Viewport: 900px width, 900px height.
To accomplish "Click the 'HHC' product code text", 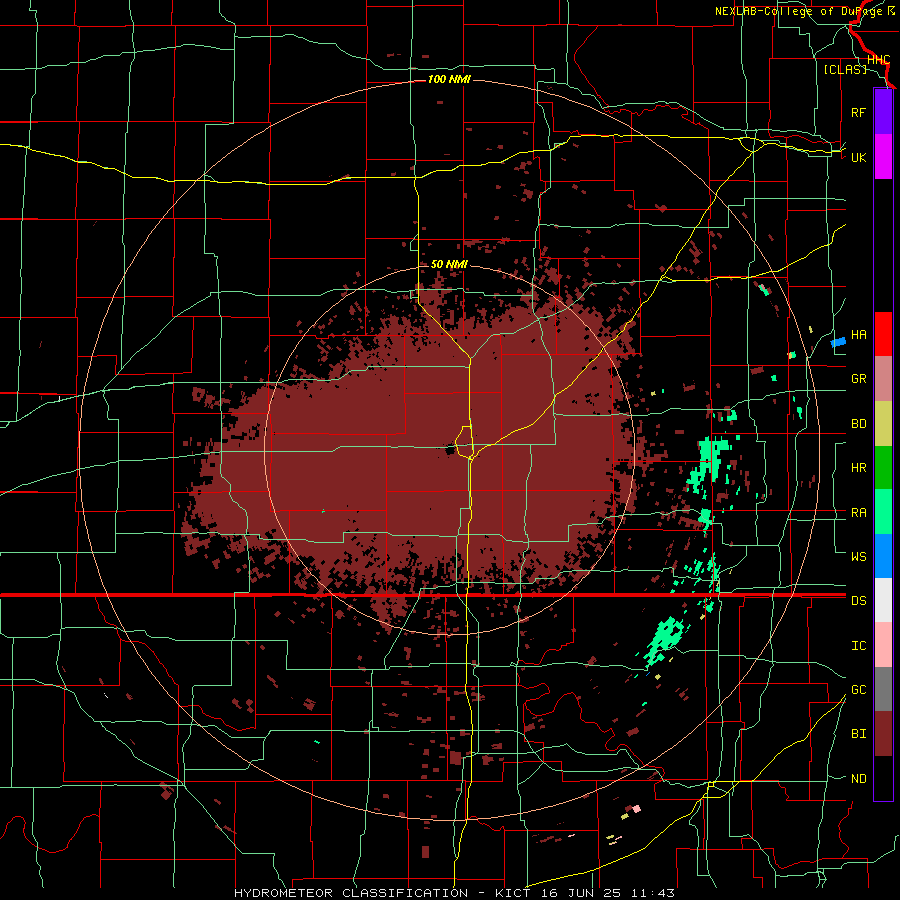I will 878,60.
